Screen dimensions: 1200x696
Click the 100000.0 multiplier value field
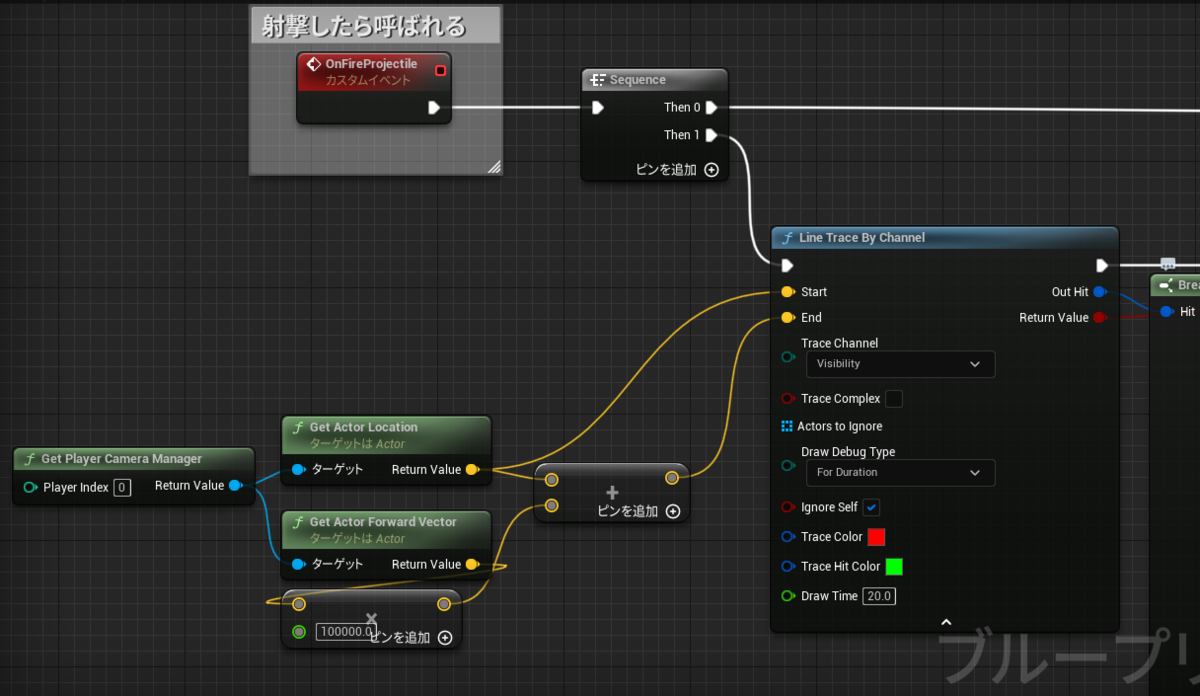345,632
